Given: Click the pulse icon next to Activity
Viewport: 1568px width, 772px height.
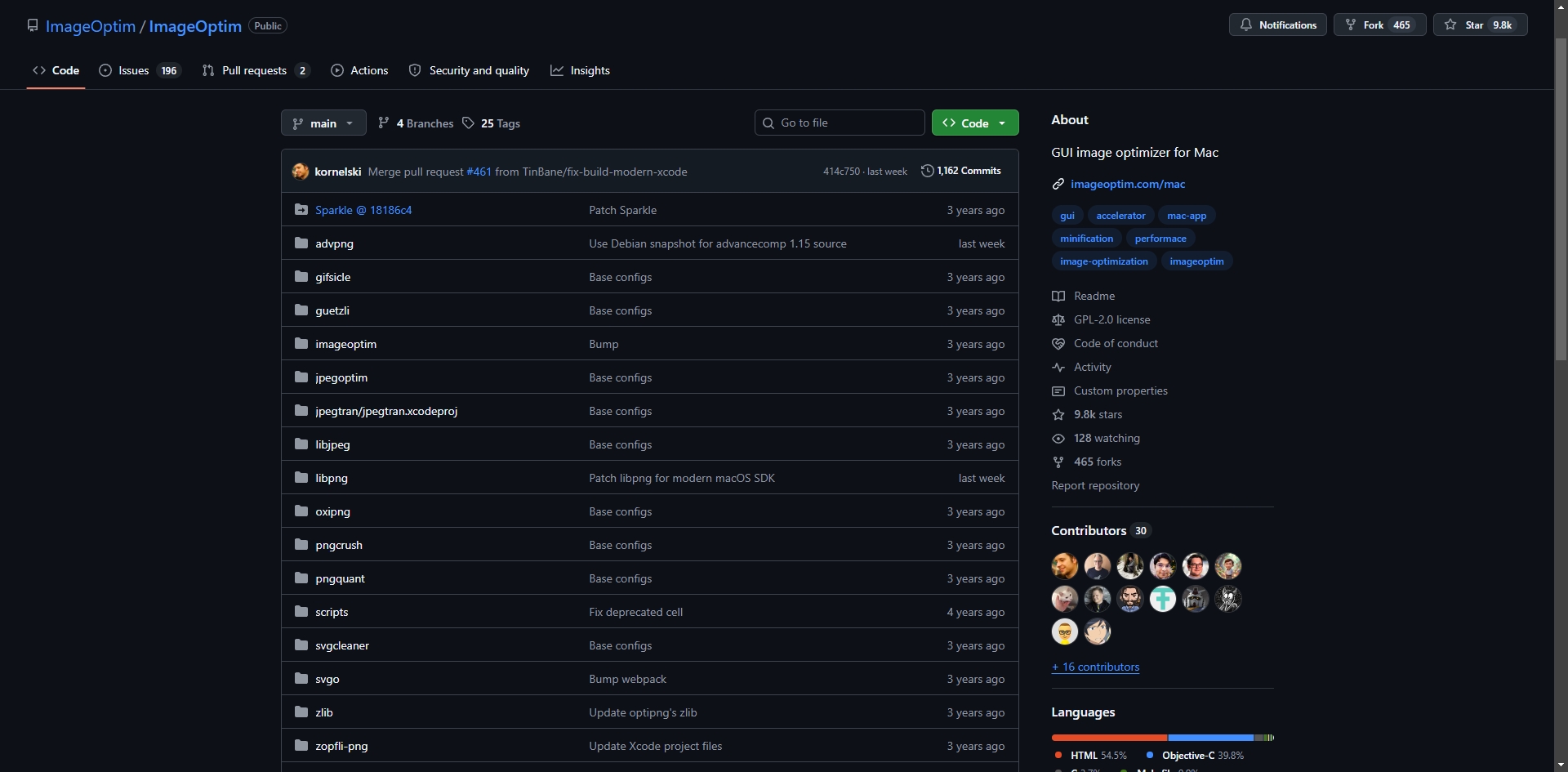Looking at the screenshot, I should [1058, 367].
